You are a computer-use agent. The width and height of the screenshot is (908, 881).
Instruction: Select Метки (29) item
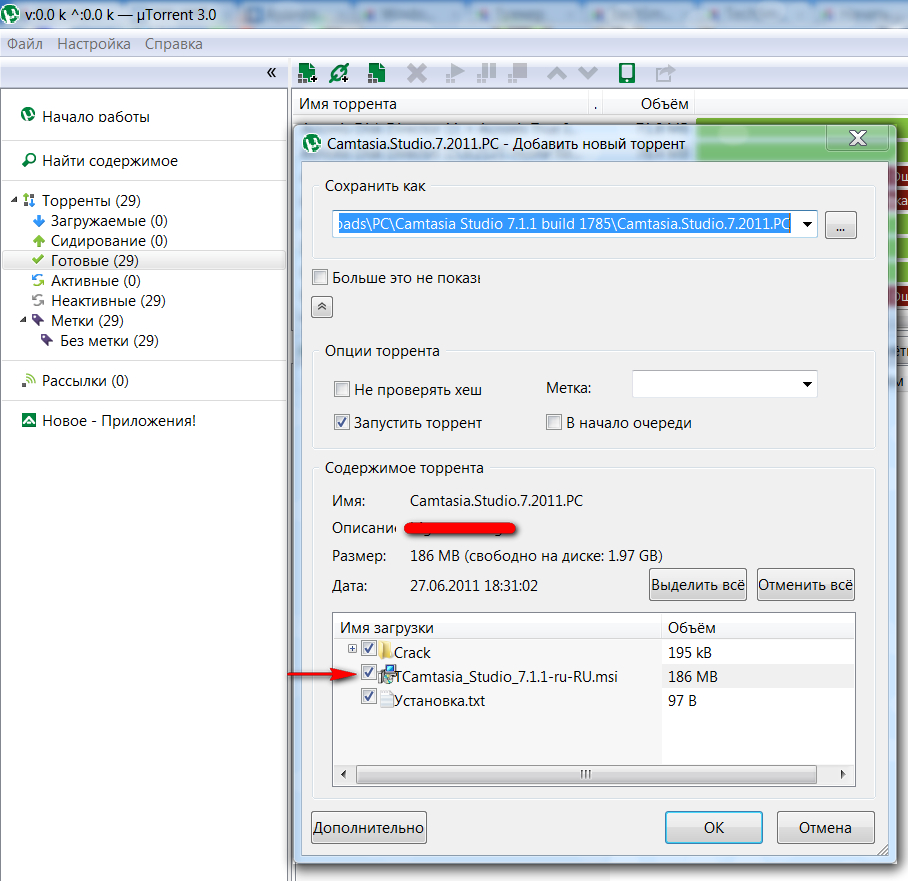point(87,320)
